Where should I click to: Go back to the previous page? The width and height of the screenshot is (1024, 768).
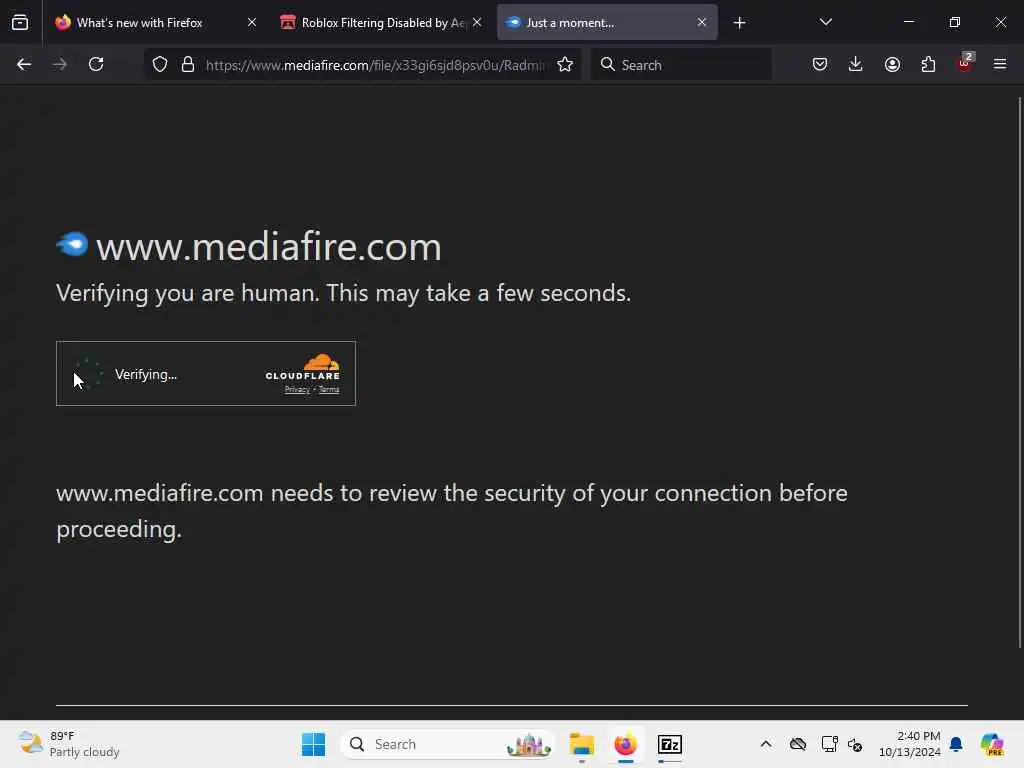point(24,64)
